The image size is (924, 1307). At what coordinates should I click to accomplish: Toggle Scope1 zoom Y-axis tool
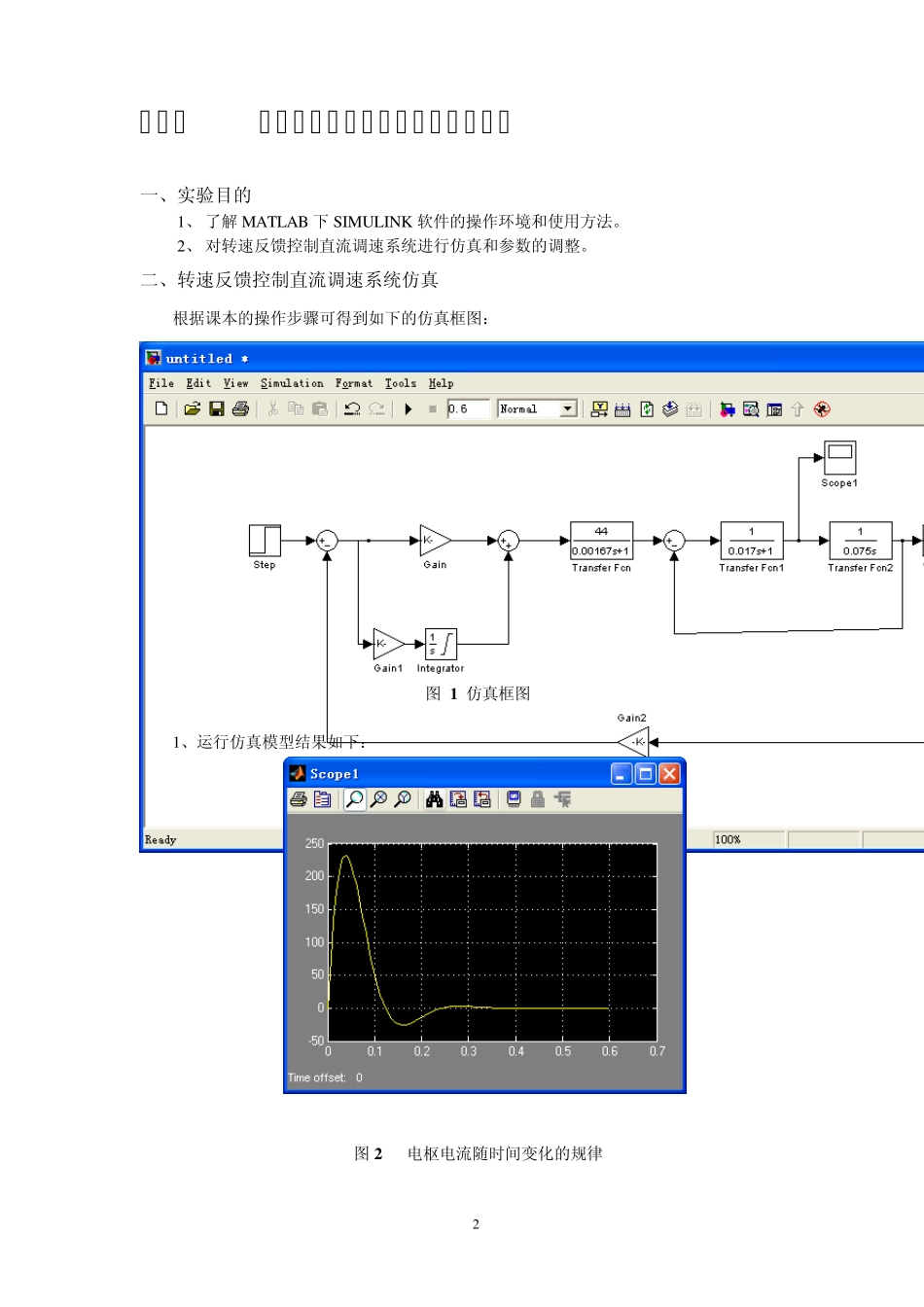point(402,799)
